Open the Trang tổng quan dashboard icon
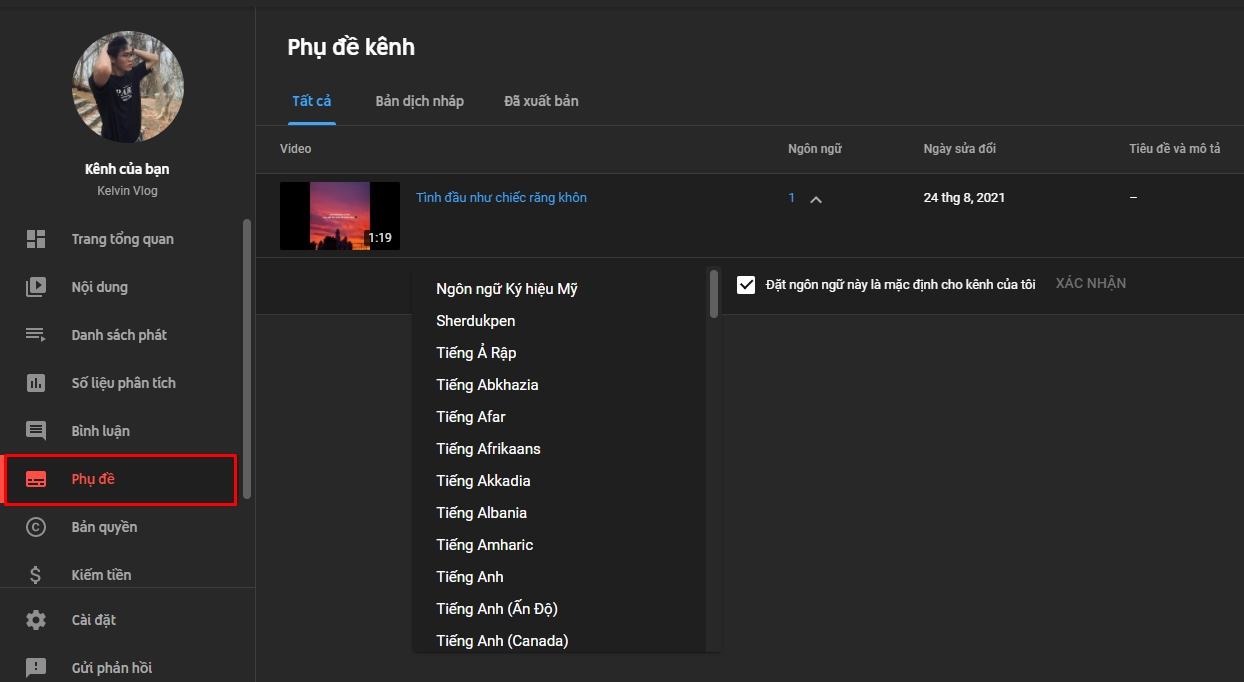 [x=36, y=238]
